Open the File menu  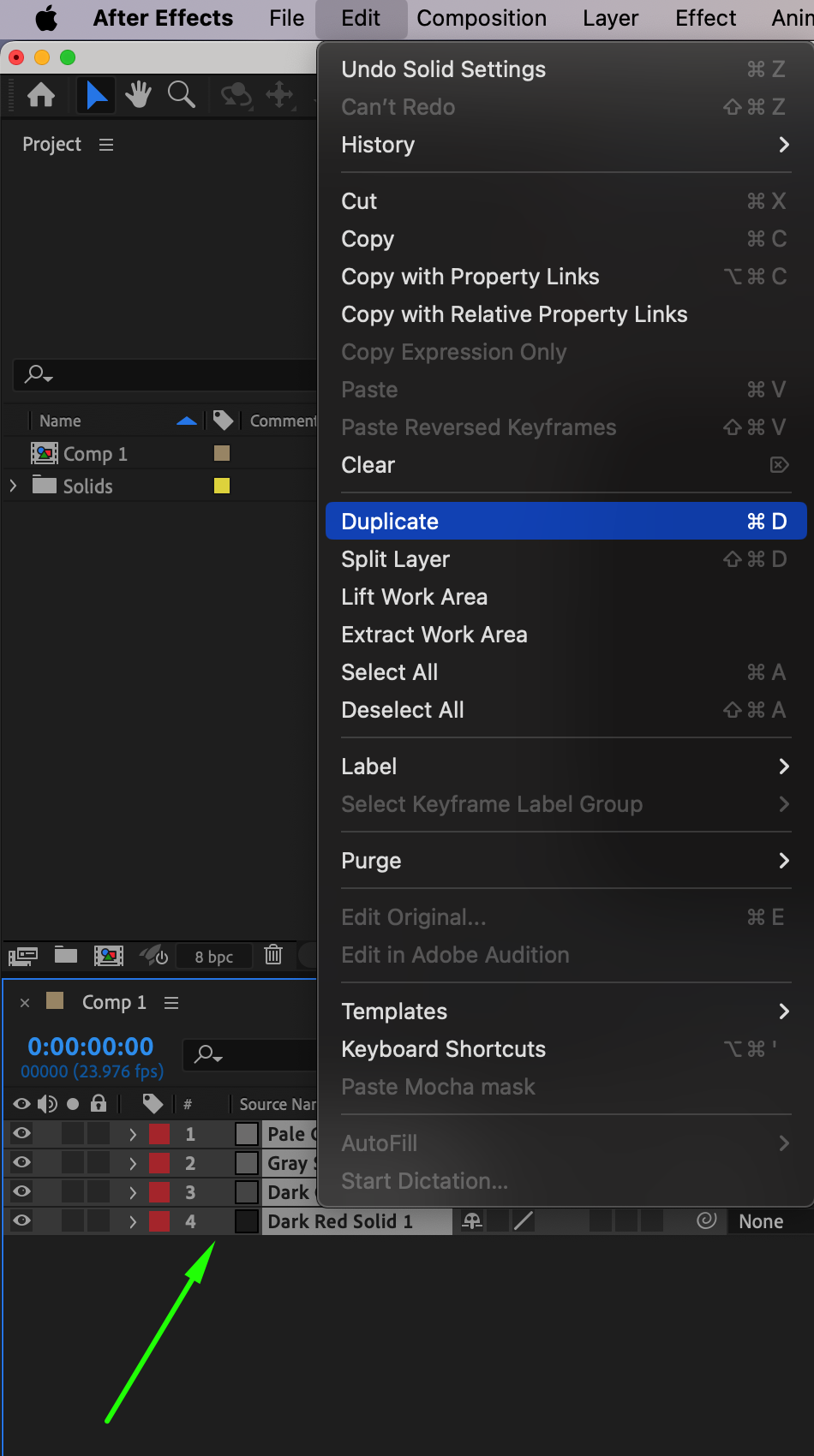point(286,18)
